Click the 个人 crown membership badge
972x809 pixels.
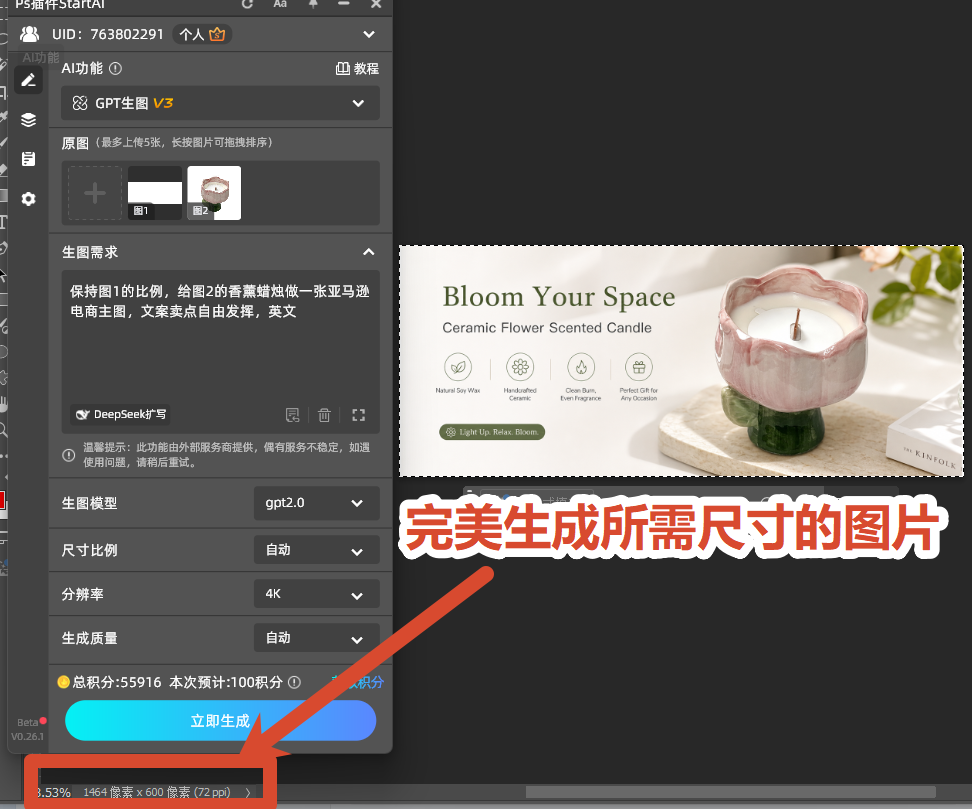[x=202, y=34]
